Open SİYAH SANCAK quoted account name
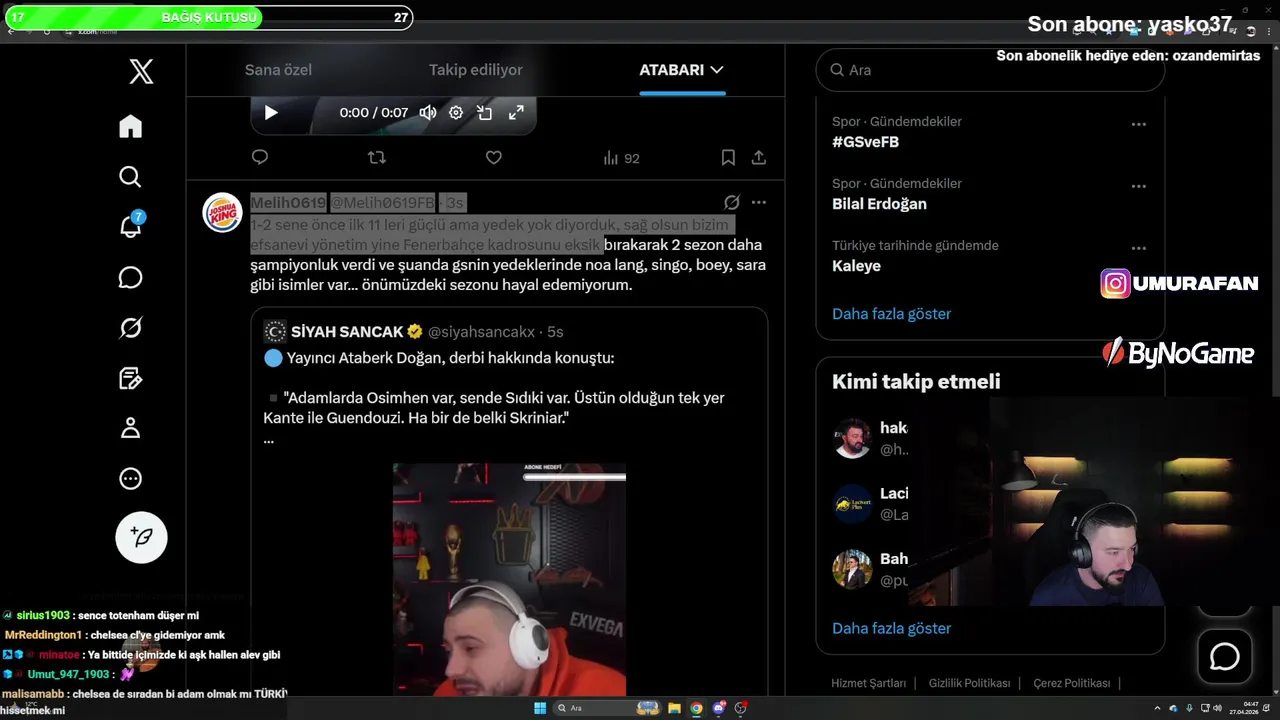Viewport: 1280px width, 720px height. (x=347, y=331)
